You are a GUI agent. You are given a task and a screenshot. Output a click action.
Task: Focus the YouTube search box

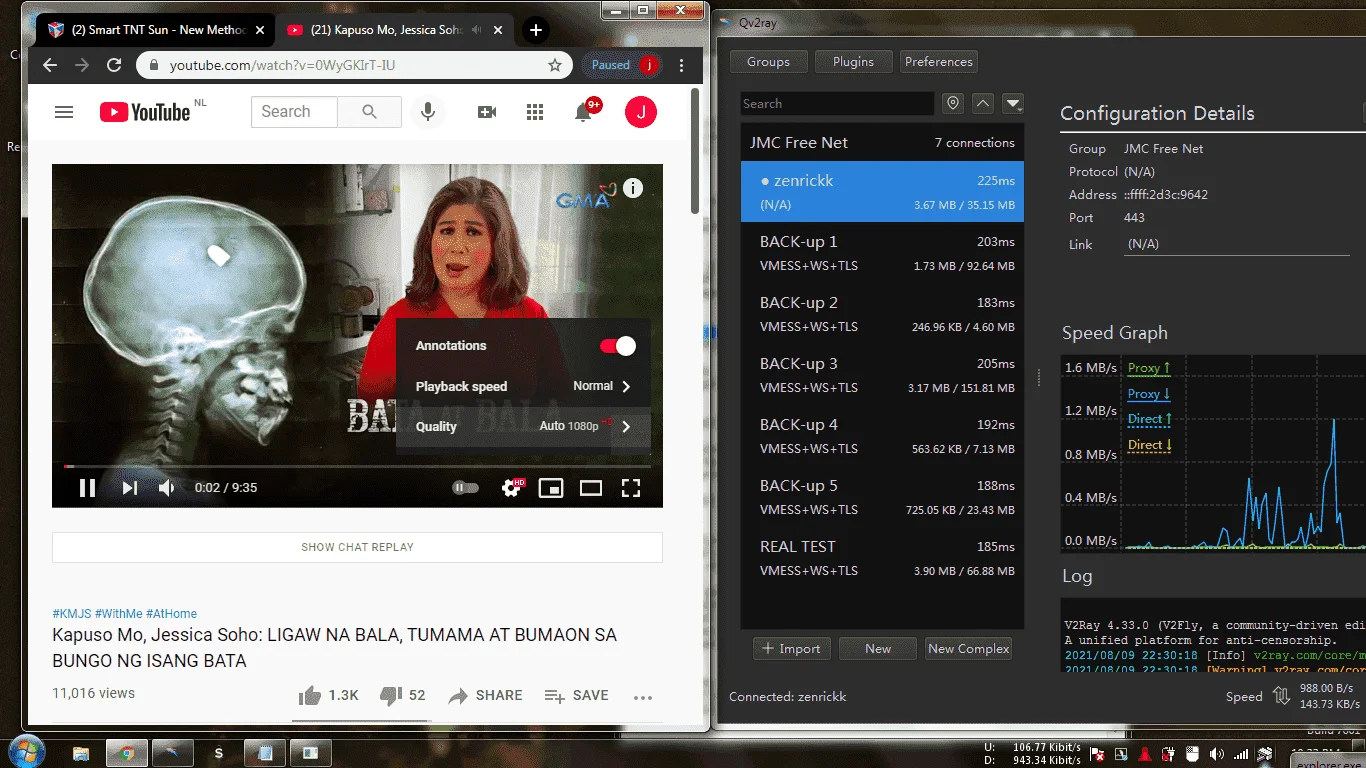(294, 112)
